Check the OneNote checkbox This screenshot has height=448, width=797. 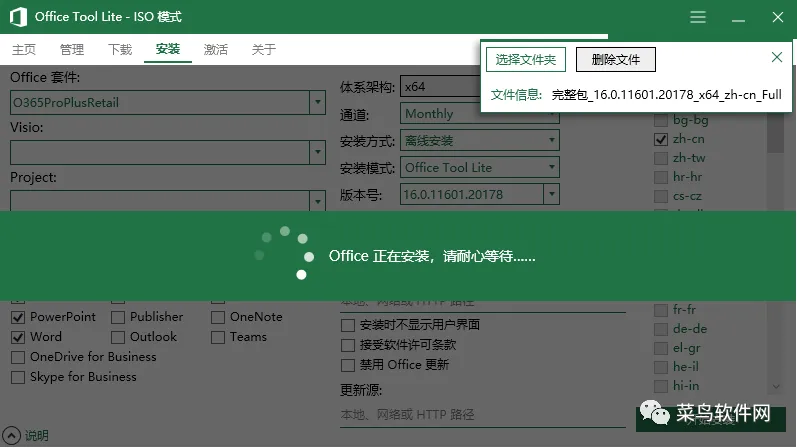[218, 317]
